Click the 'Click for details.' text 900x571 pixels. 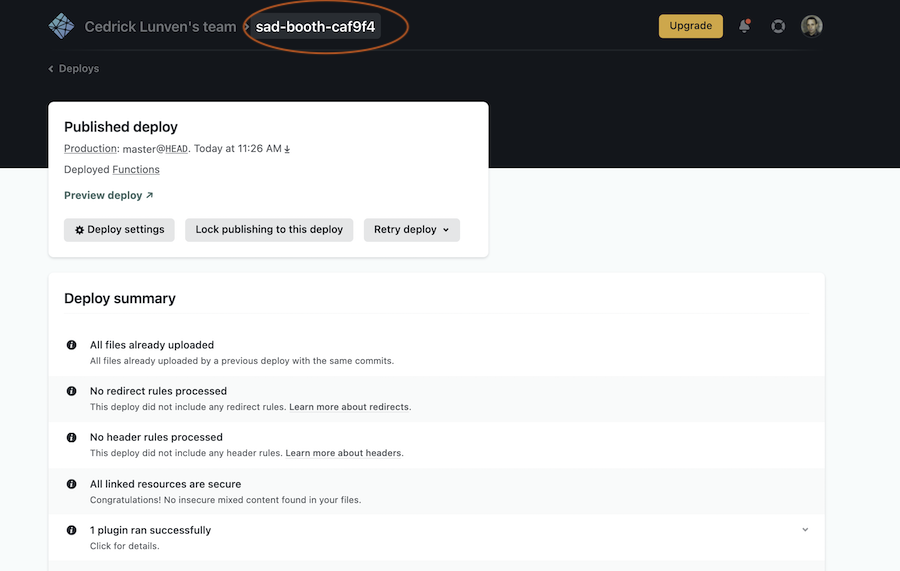coord(125,546)
